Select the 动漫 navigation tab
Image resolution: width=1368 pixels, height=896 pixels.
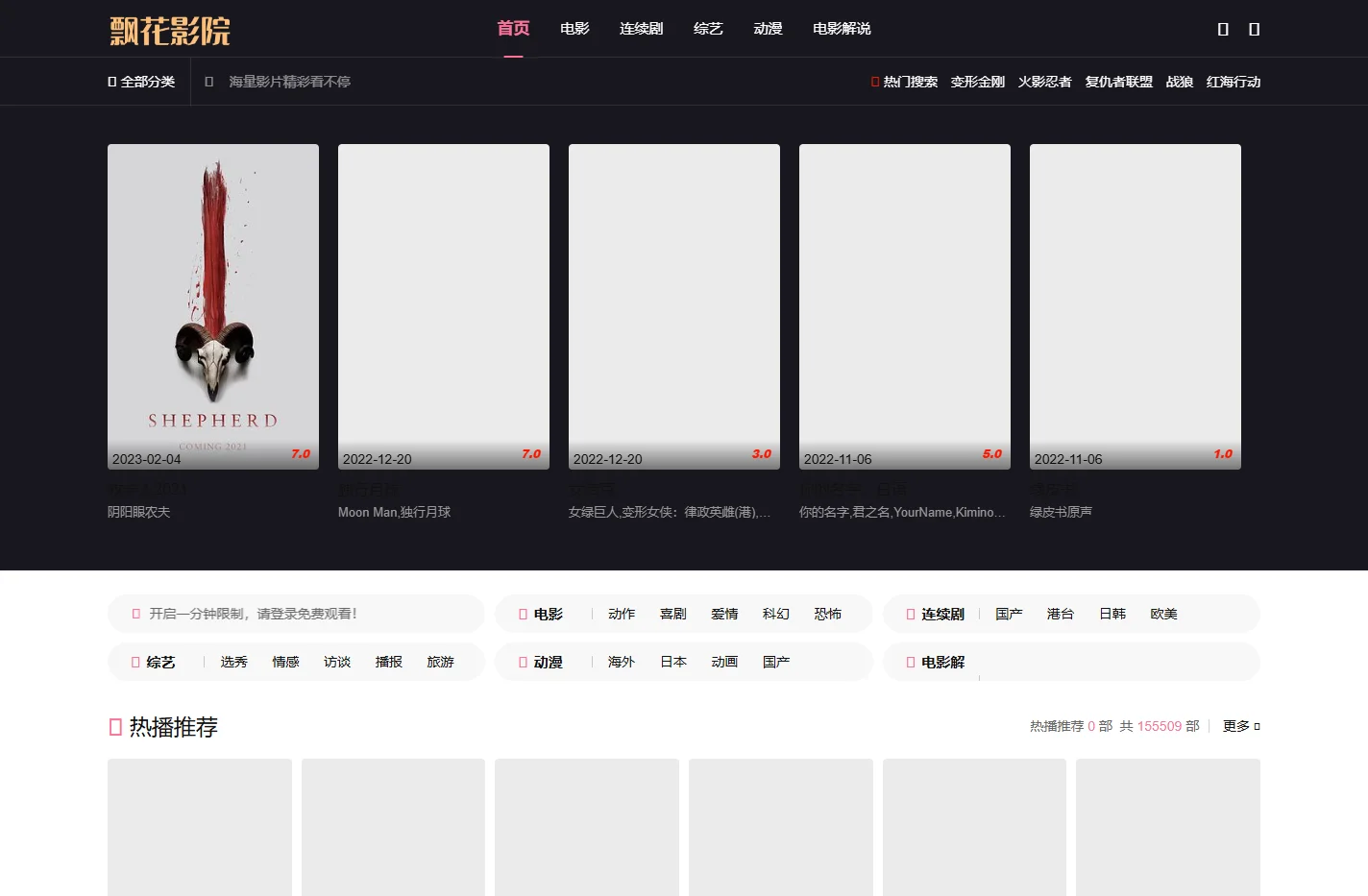click(x=768, y=29)
